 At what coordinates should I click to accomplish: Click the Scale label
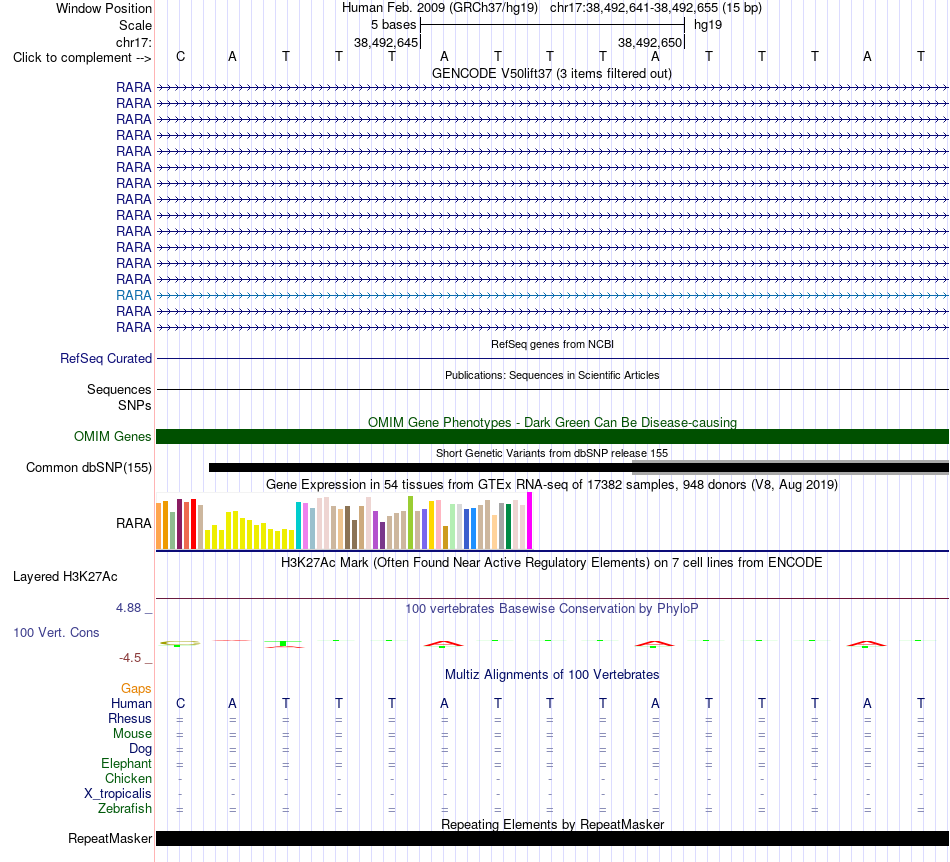pos(135,25)
